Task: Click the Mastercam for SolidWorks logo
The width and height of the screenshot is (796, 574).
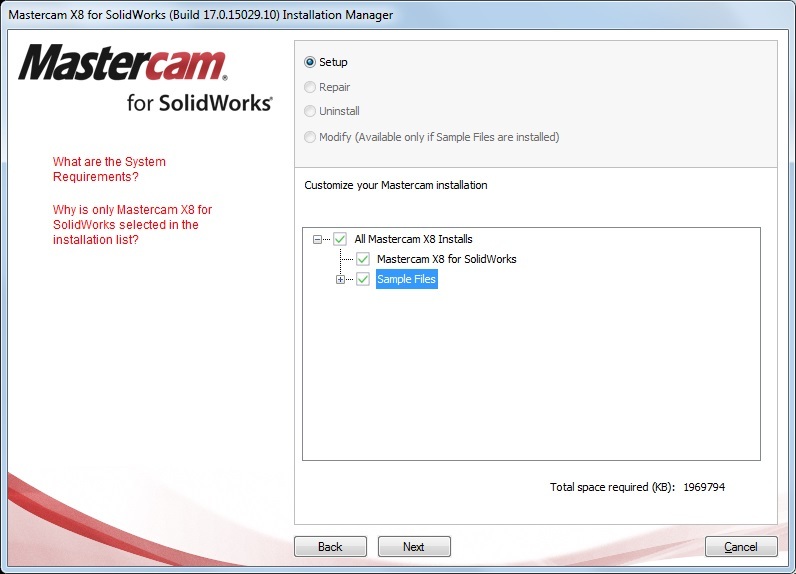Action: tap(146, 78)
